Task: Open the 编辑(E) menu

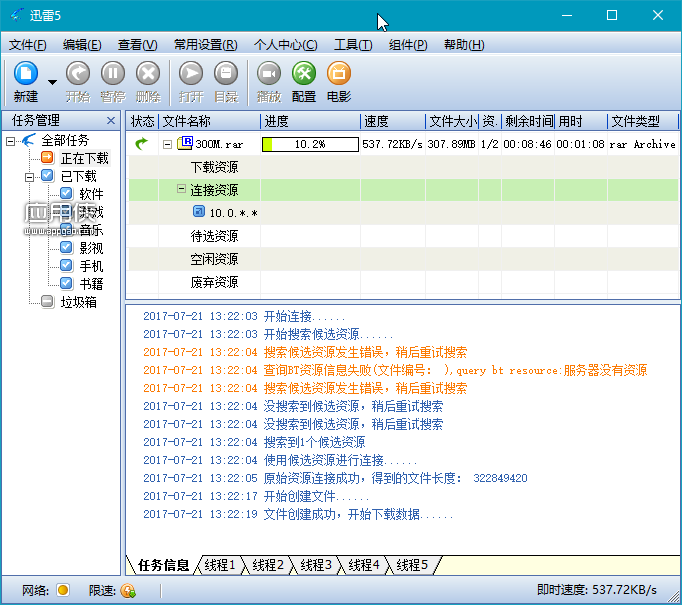Action: pos(82,45)
